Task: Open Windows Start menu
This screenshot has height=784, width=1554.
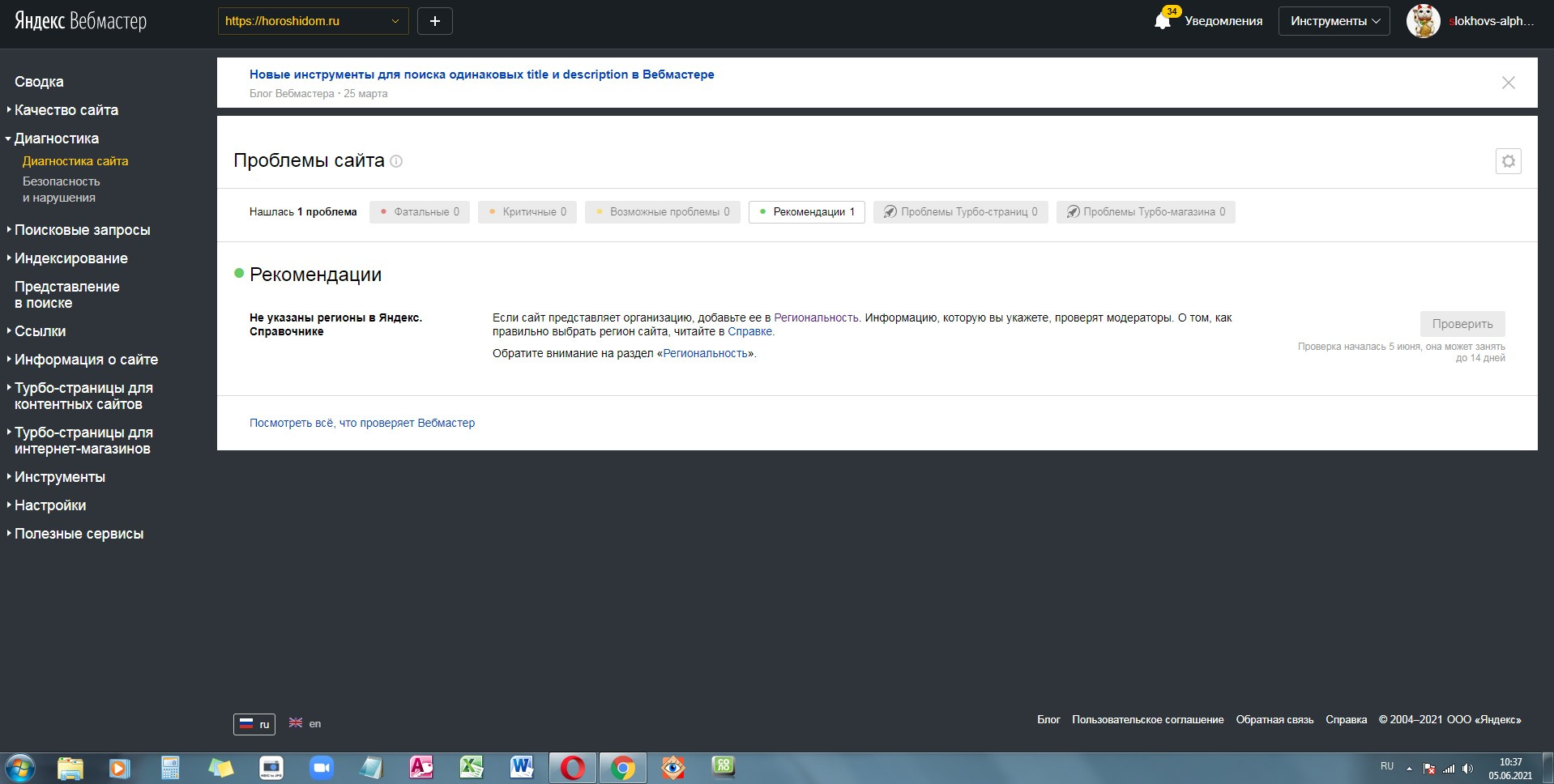Action: (x=19, y=768)
